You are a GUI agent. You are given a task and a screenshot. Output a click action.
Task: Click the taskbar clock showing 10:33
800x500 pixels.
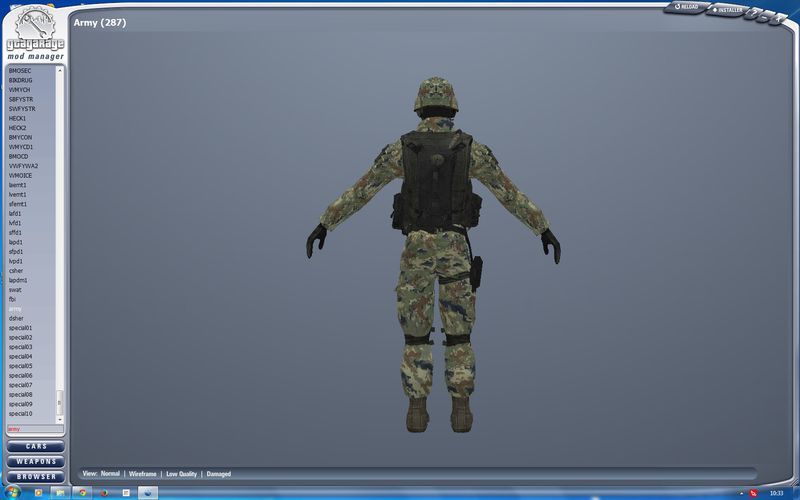coord(776,493)
